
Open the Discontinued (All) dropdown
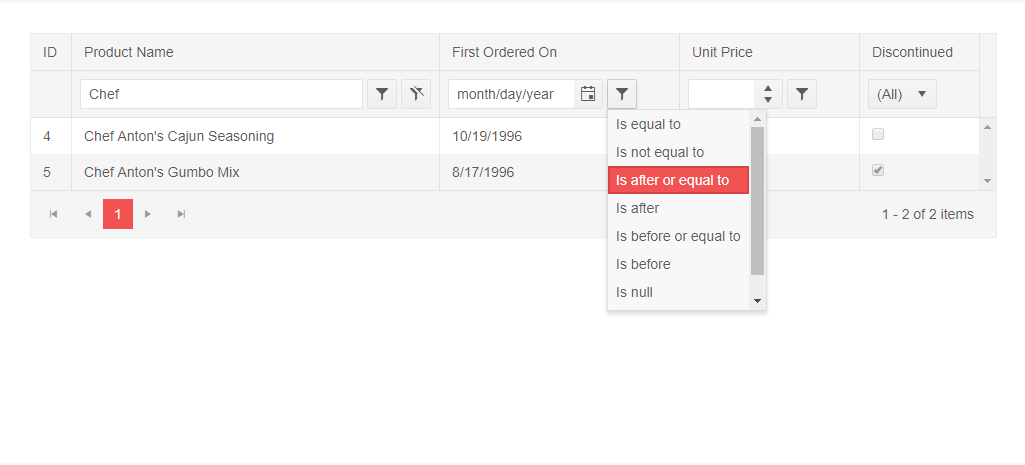coord(902,94)
